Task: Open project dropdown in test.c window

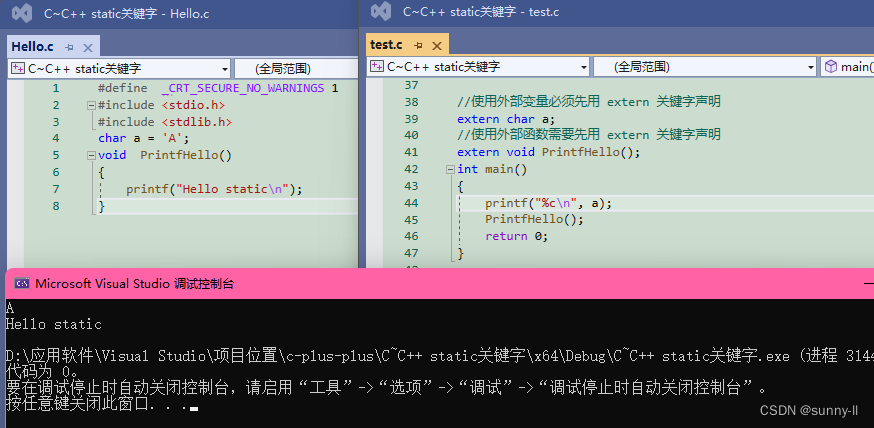Action: point(584,67)
